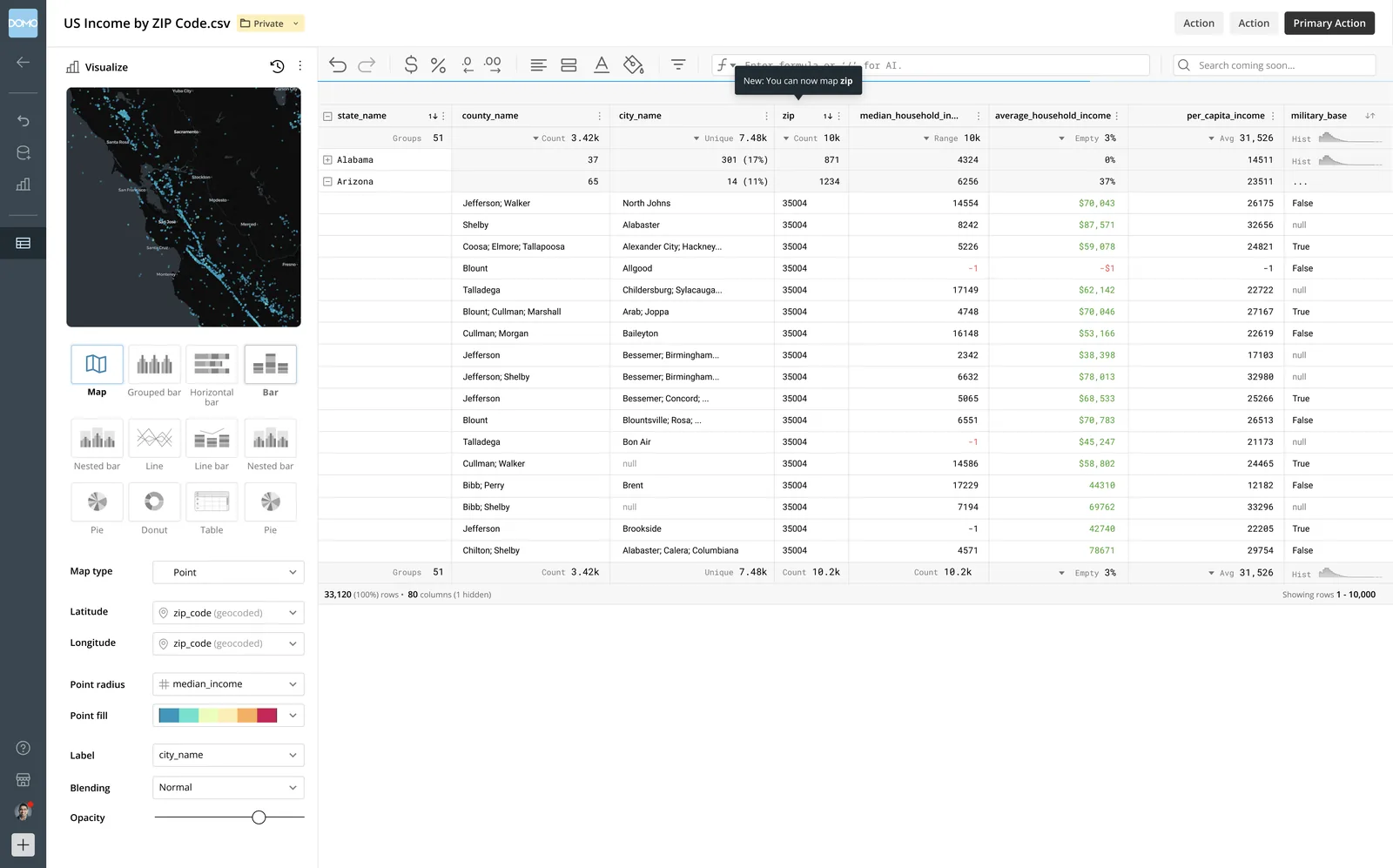Open the filter icon in toolbar
The height and width of the screenshot is (868, 1393).
(x=678, y=65)
